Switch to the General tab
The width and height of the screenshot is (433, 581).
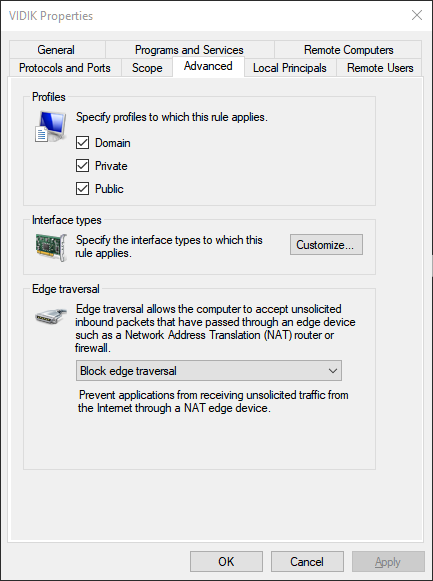click(57, 50)
